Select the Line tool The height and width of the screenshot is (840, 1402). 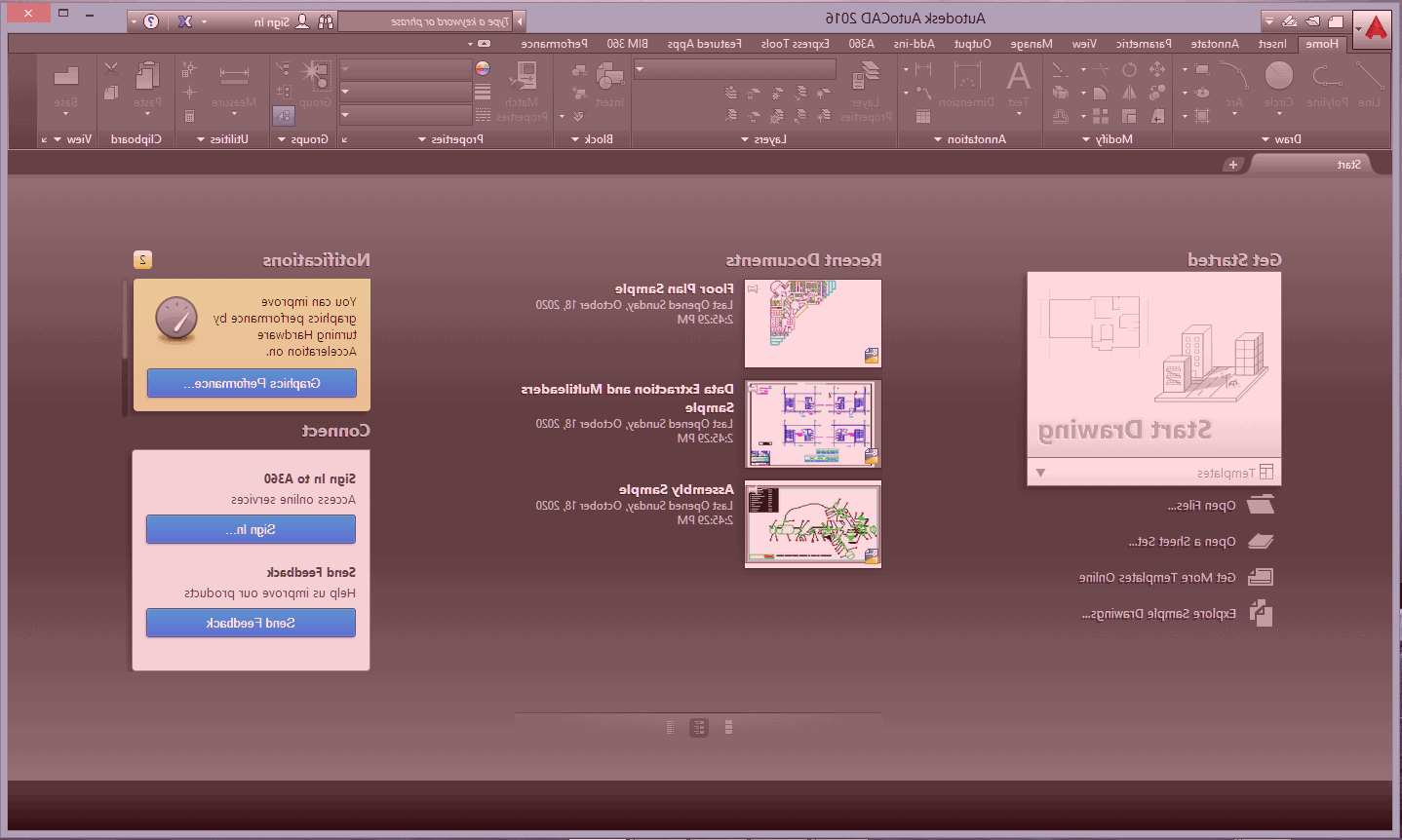coord(1370,84)
